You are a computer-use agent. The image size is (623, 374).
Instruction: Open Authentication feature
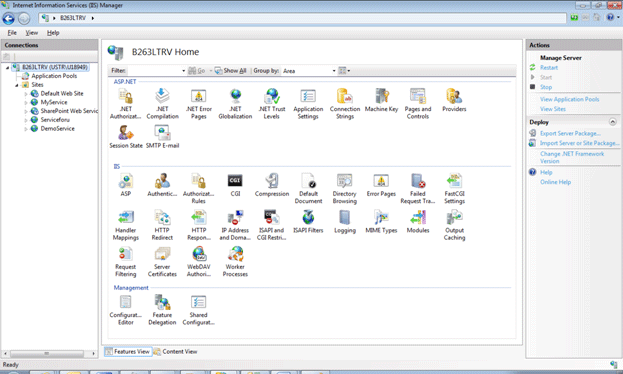coord(162,185)
